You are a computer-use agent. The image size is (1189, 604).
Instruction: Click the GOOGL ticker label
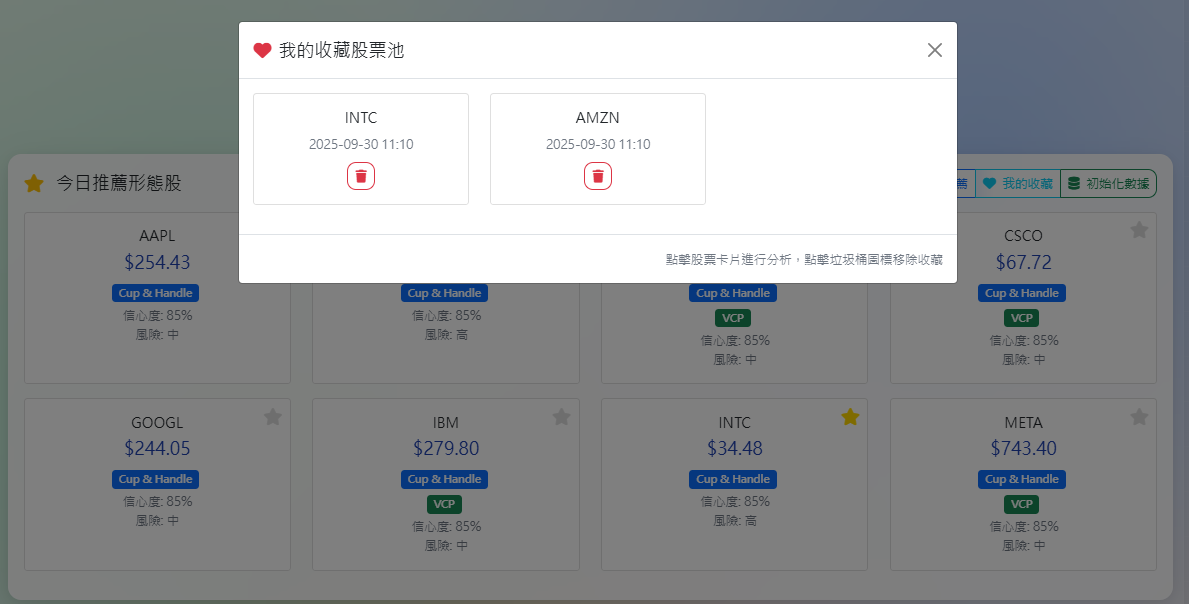[x=157, y=422]
